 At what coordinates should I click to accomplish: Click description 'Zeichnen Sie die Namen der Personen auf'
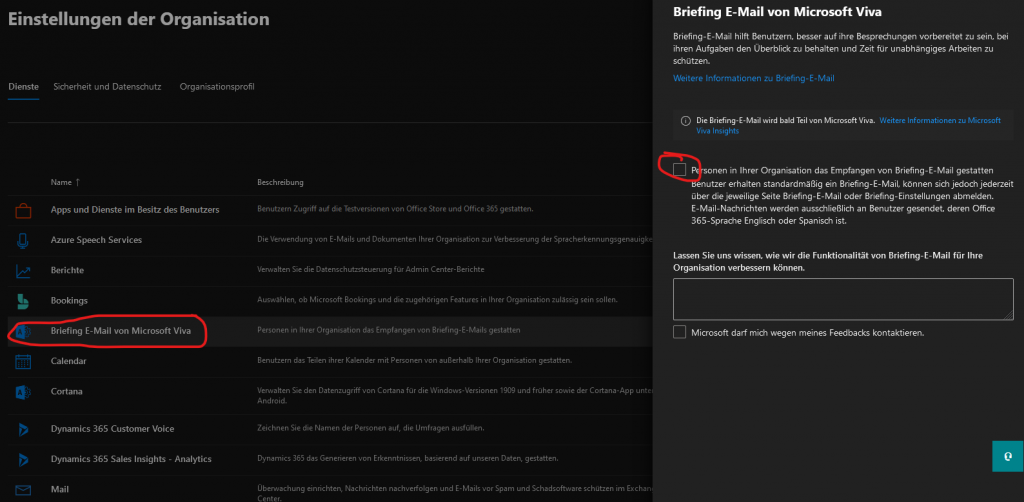coord(371,428)
